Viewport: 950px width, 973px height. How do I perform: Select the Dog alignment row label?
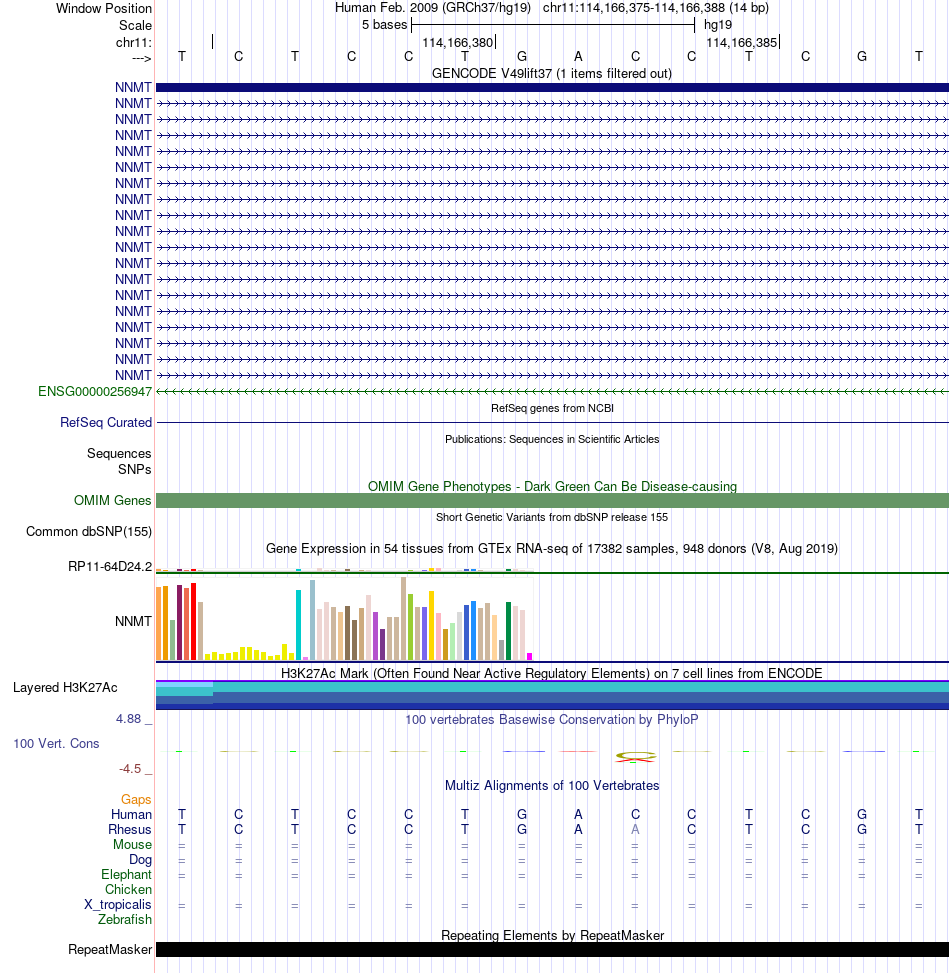(140, 859)
